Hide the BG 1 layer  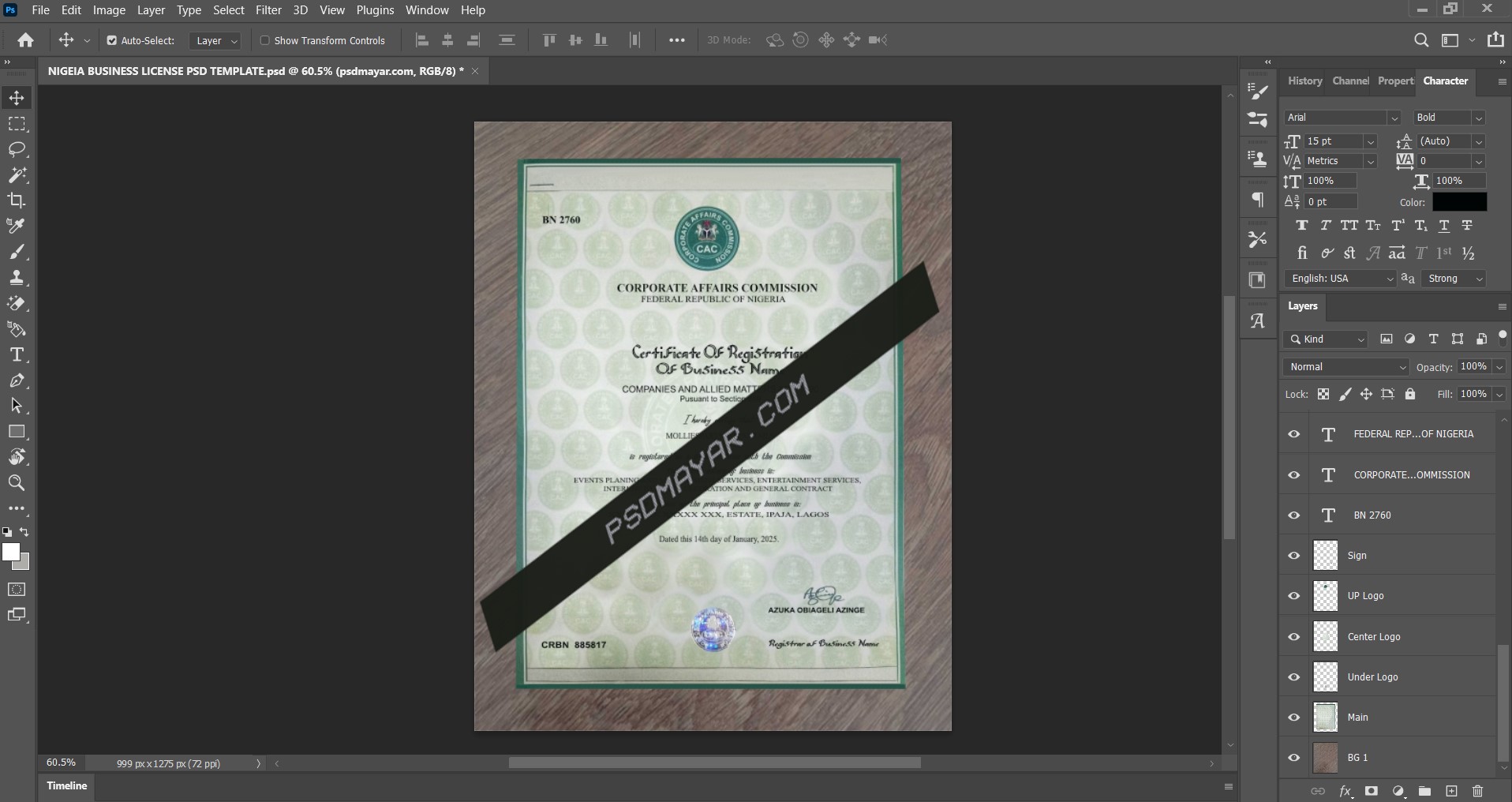(1294, 758)
